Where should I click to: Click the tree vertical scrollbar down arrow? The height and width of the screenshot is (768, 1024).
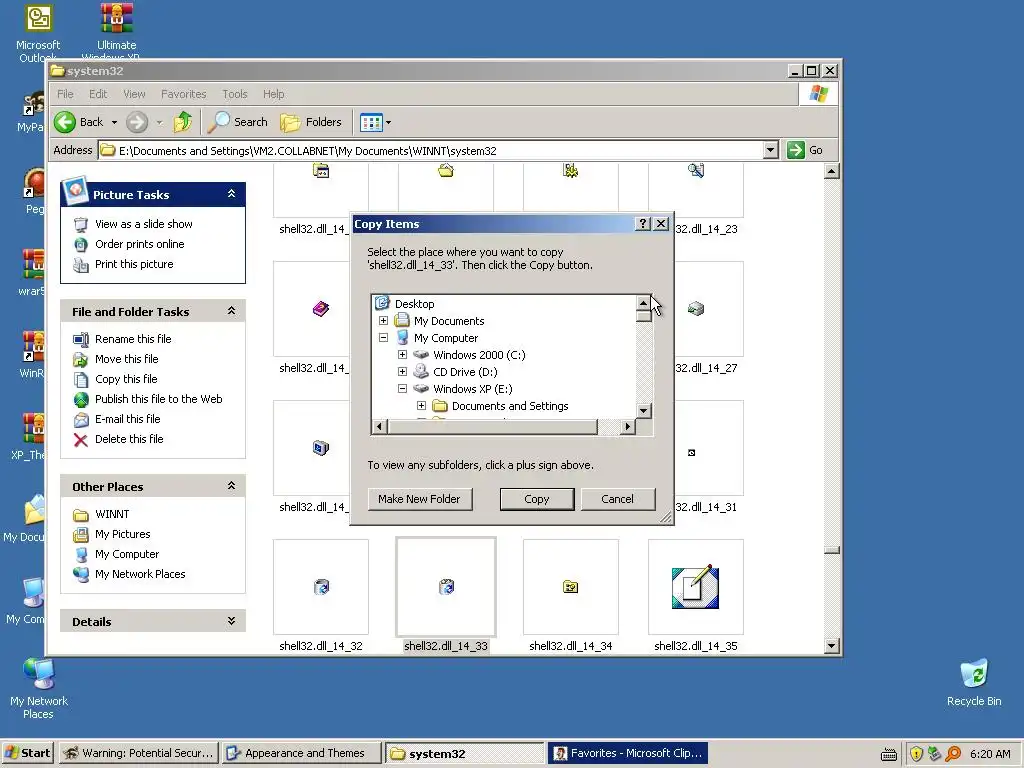[643, 411]
